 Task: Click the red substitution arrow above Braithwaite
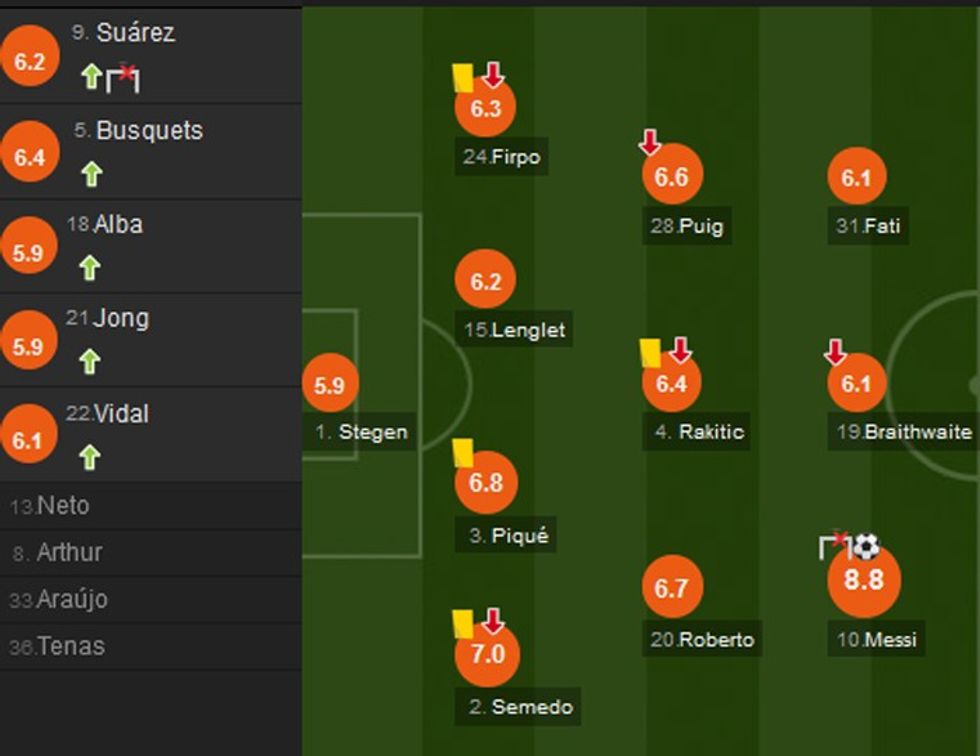coord(835,352)
